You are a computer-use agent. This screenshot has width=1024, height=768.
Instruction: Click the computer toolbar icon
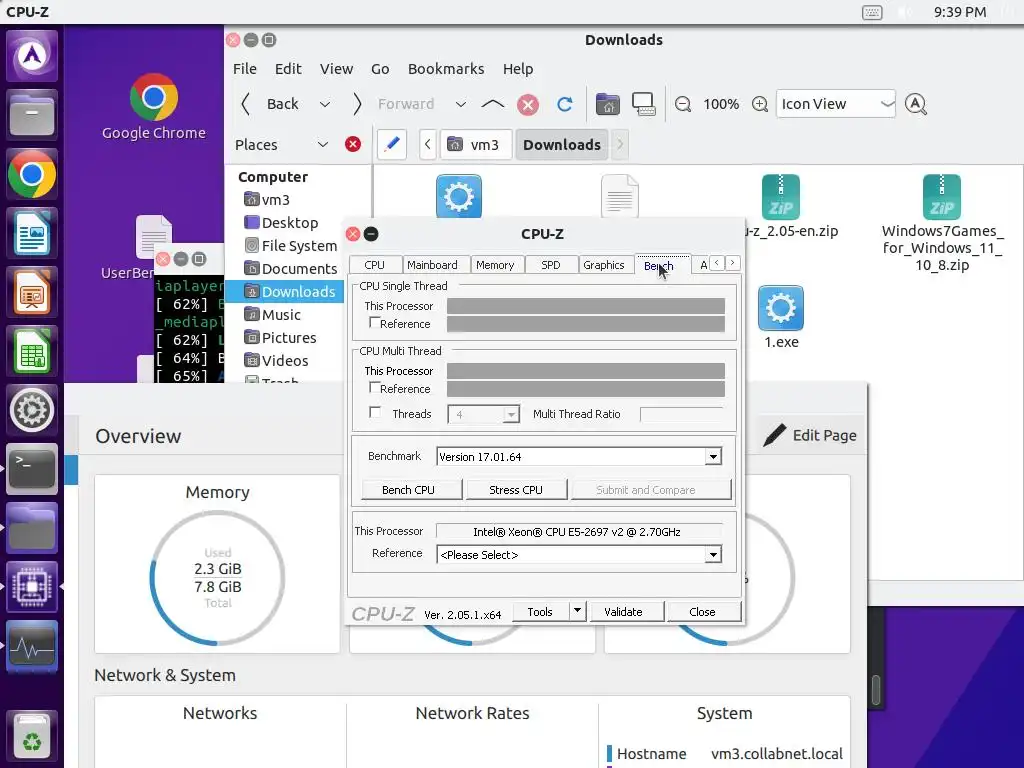click(643, 104)
